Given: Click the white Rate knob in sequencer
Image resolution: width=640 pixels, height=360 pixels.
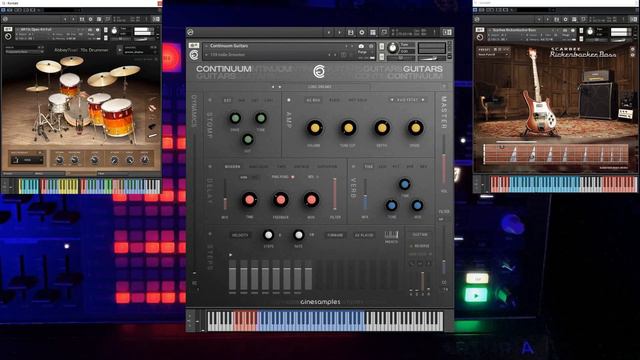Looking at the screenshot, I should 298,235.
